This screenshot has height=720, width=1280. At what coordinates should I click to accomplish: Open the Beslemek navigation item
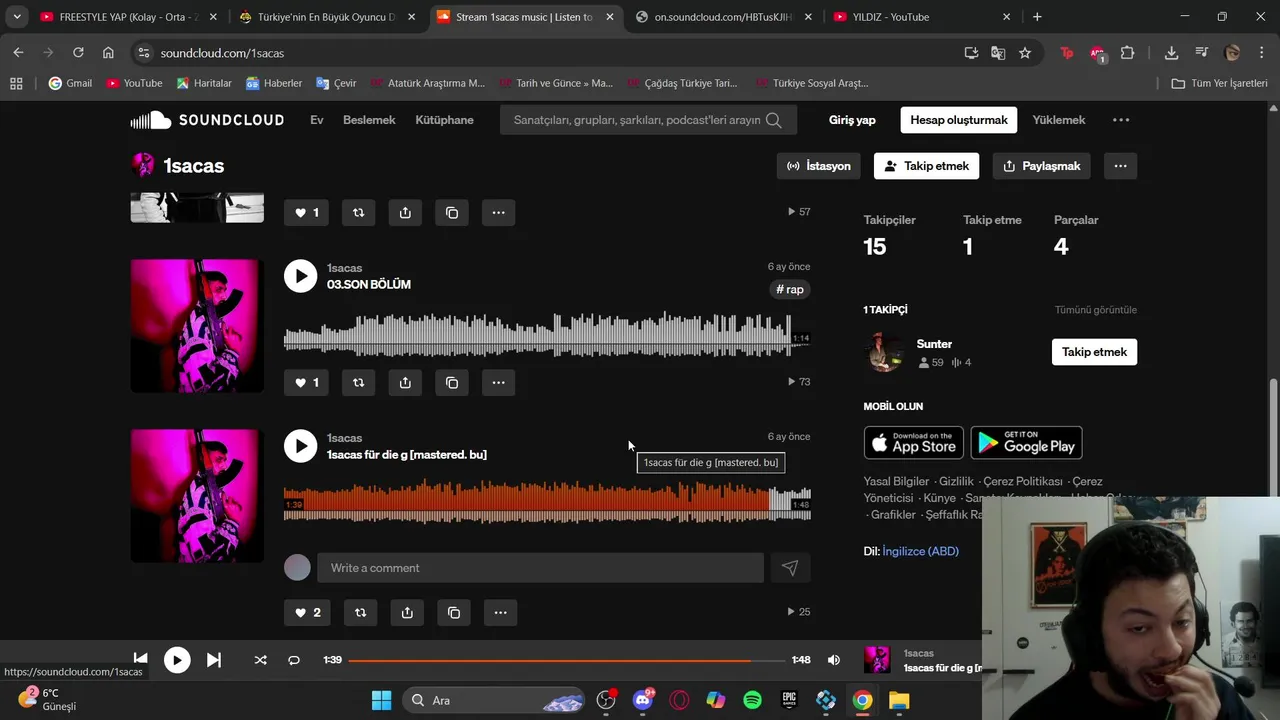[369, 120]
